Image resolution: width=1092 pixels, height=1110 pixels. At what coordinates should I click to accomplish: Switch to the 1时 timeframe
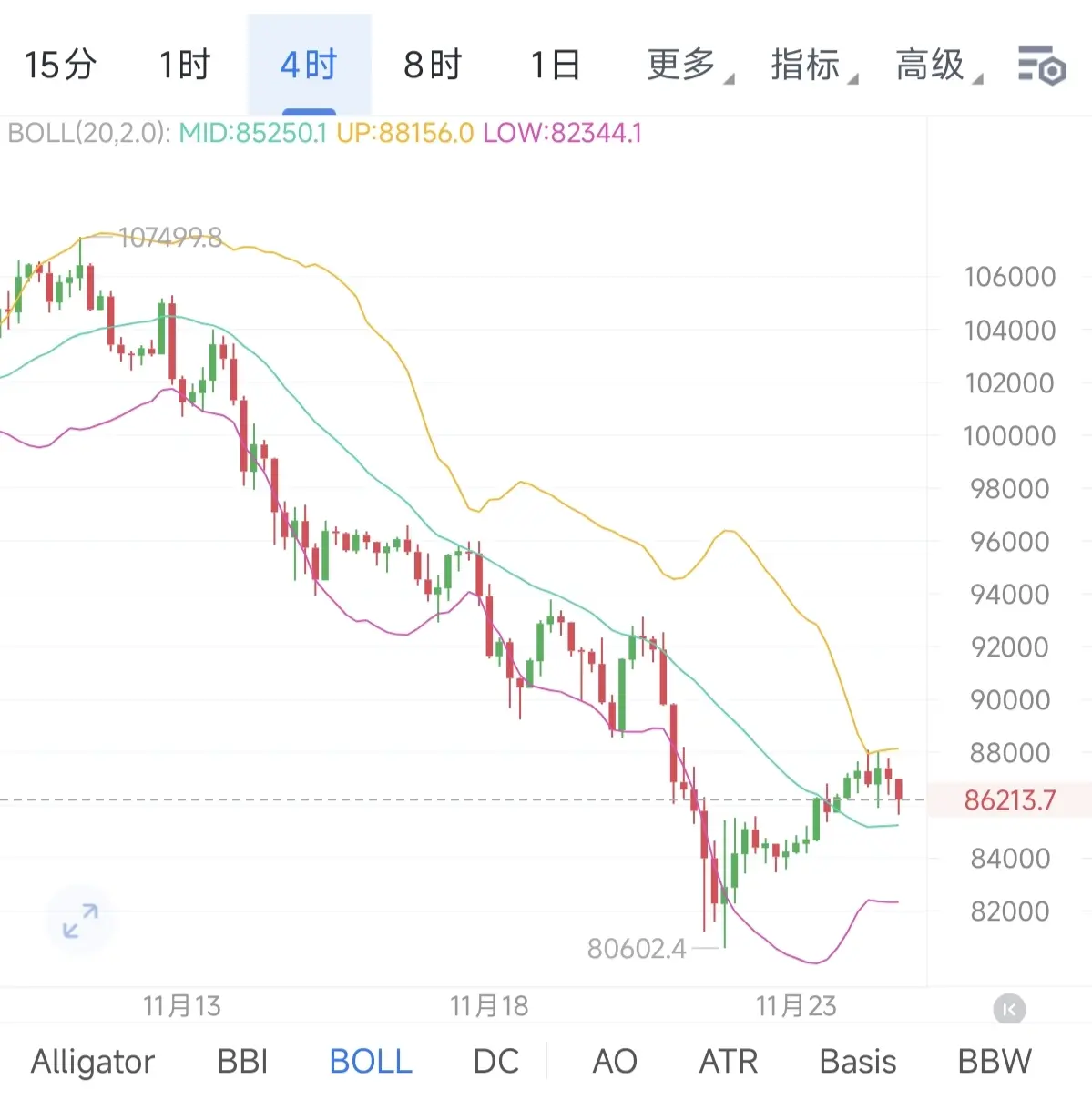pyautogui.click(x=185, y=65)
